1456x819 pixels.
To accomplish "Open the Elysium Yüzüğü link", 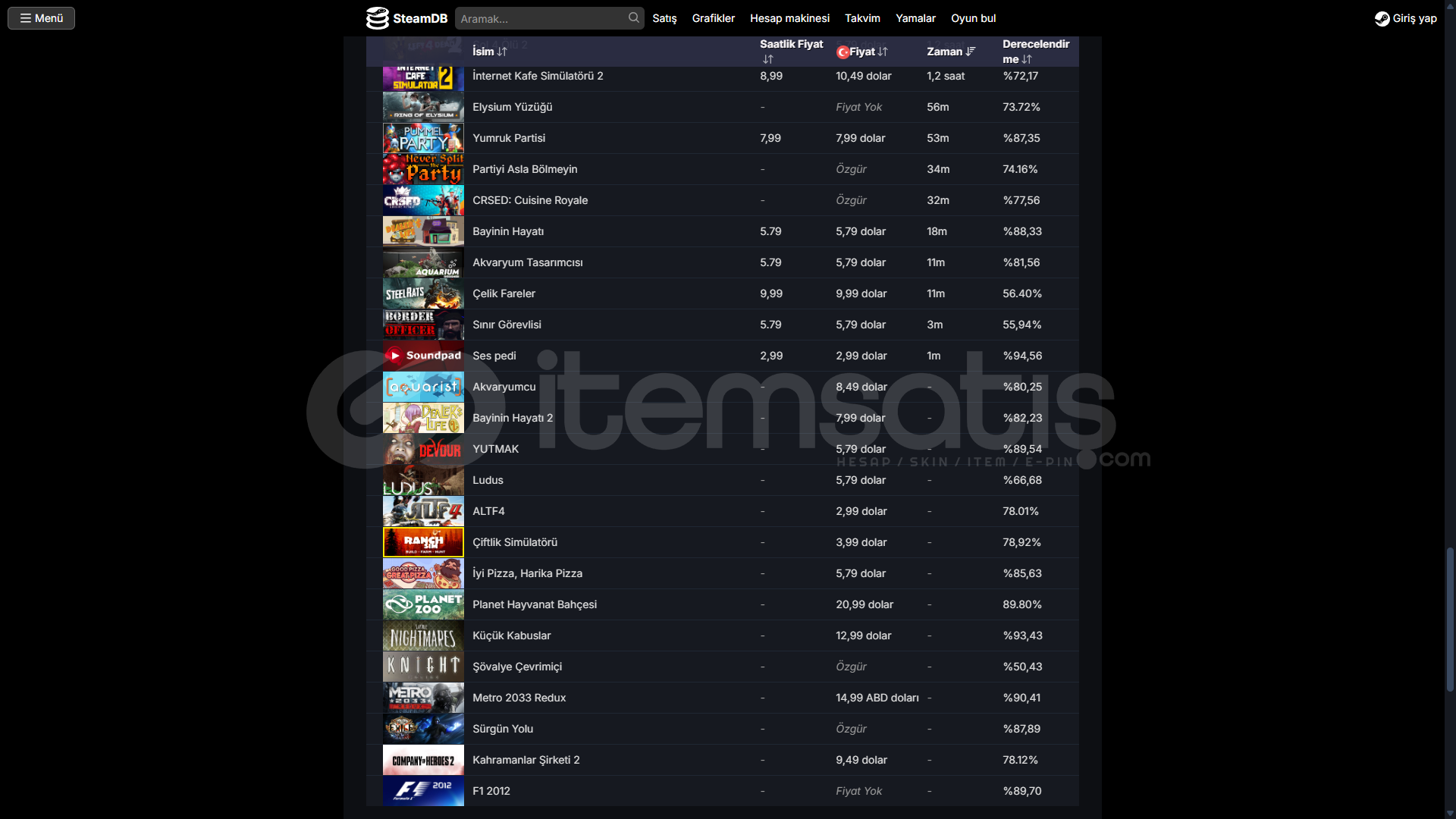I will pos(512,107).
